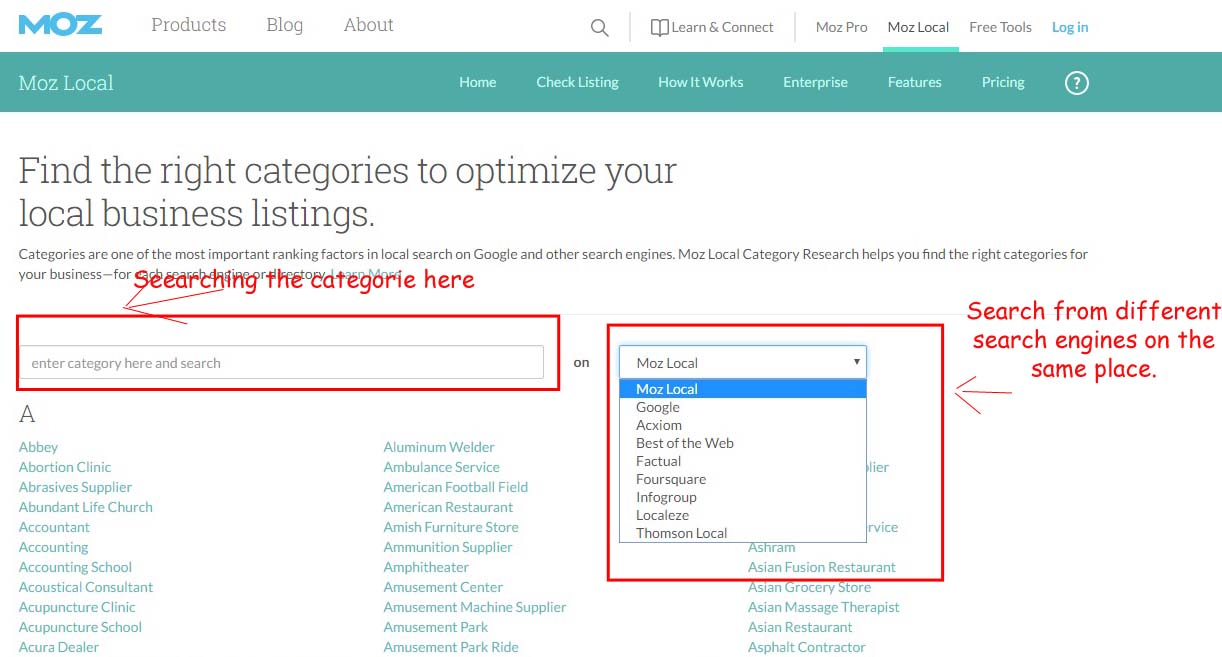Click the Accountant category link
This screenshot has height=657, width=1222.
pos(54,527)
